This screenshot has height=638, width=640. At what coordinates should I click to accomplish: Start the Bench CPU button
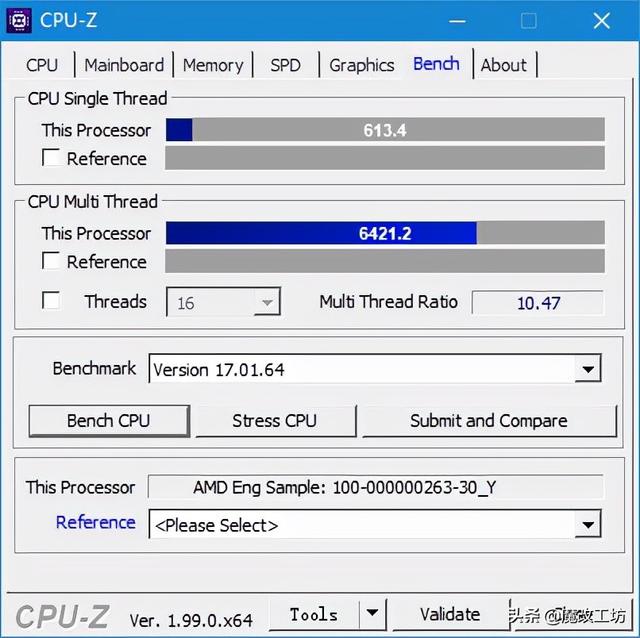tap(109, 421)
